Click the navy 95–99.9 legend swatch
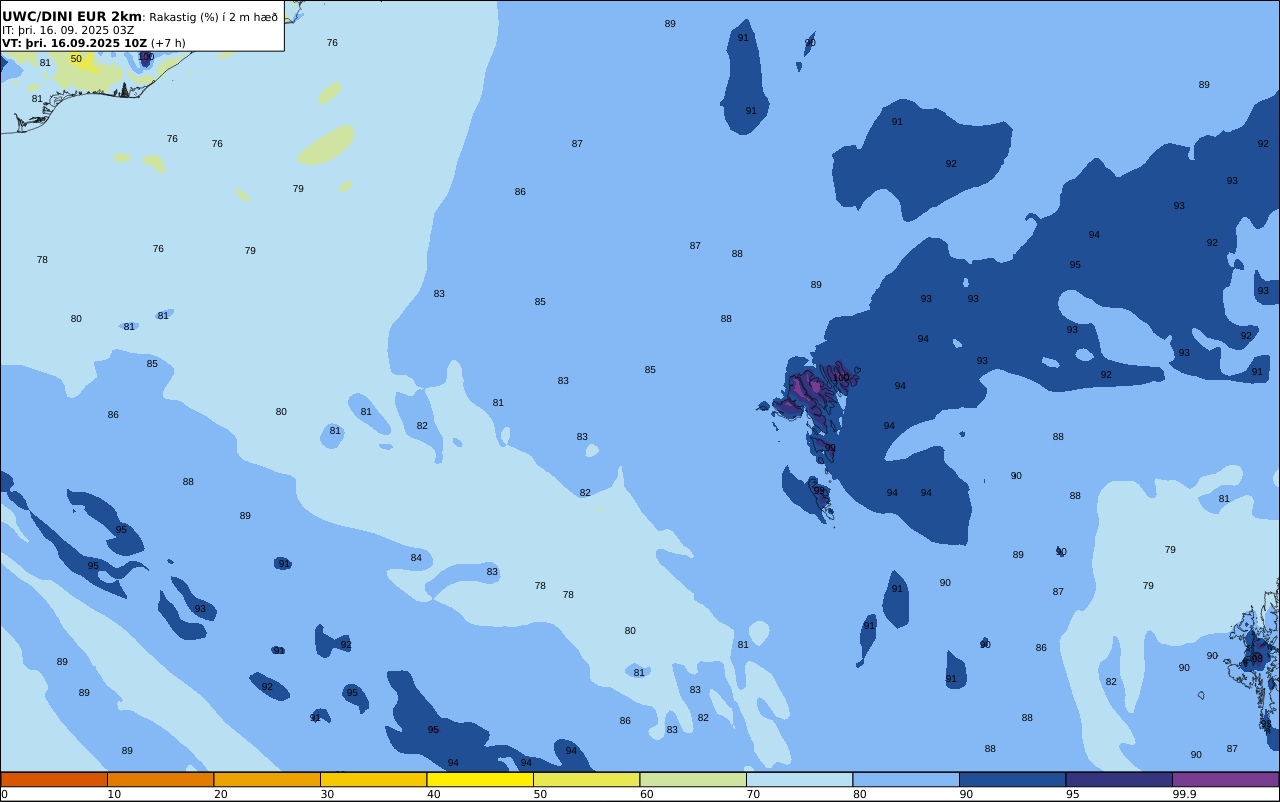The image size is (1280, 802). 1119,779
